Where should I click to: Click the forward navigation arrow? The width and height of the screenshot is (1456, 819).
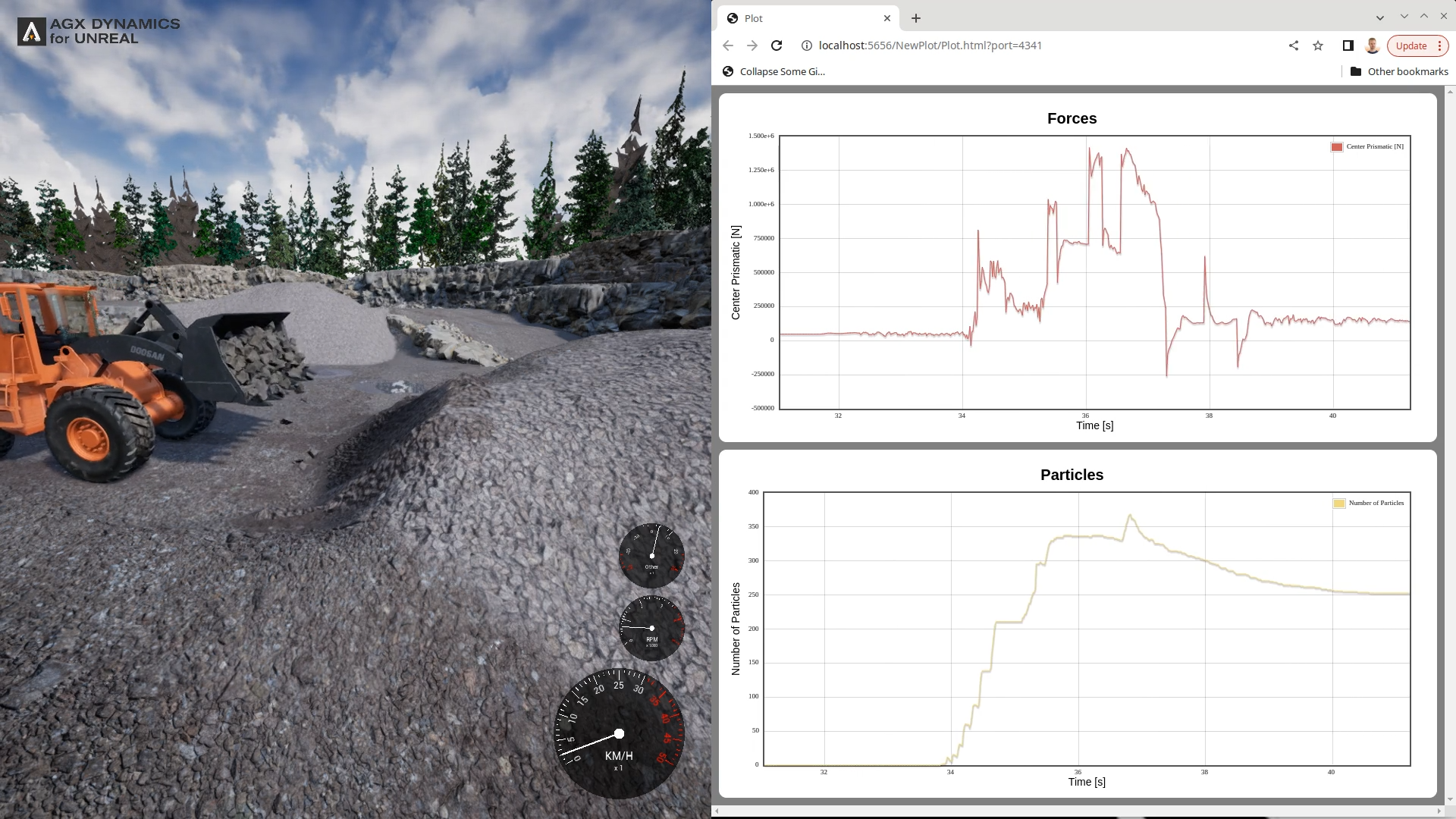(752, 45)
